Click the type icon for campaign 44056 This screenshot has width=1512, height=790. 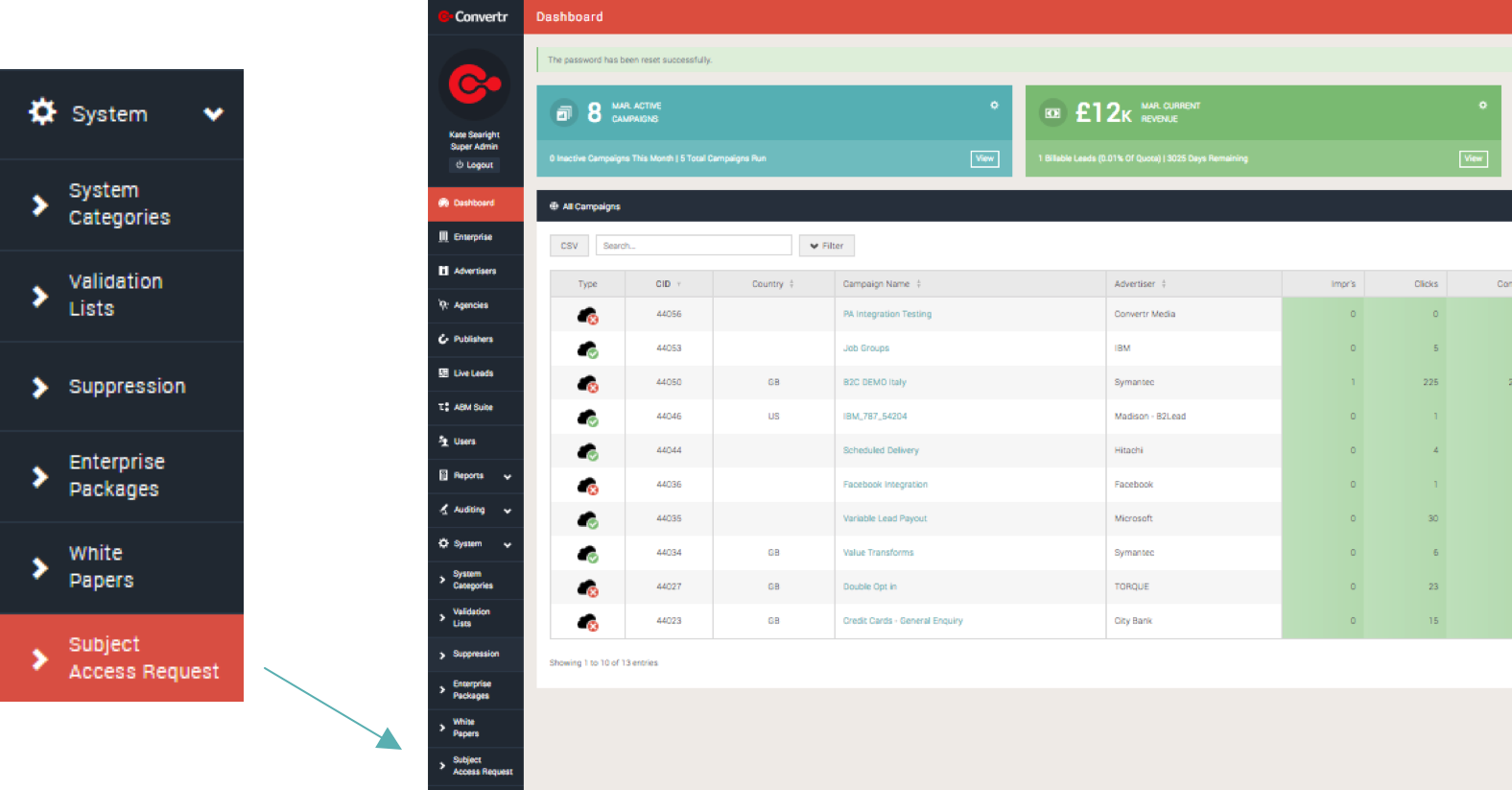point(587,314)
